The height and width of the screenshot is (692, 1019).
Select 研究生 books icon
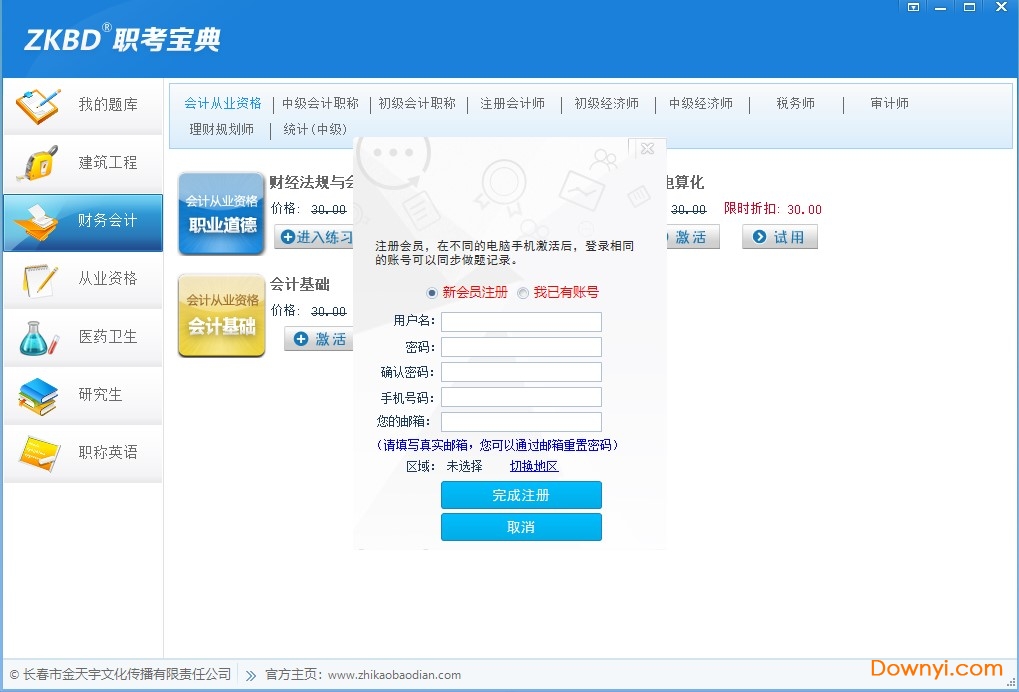39,396
